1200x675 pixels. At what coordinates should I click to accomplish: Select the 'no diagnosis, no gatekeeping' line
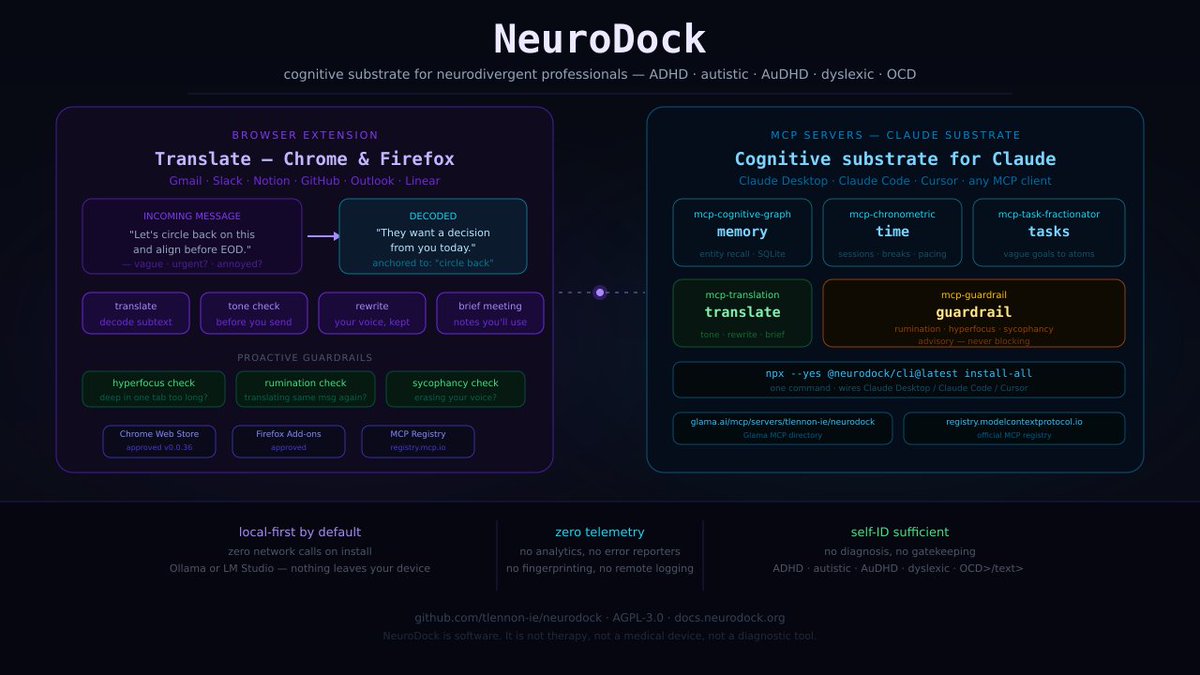[900, 551]
